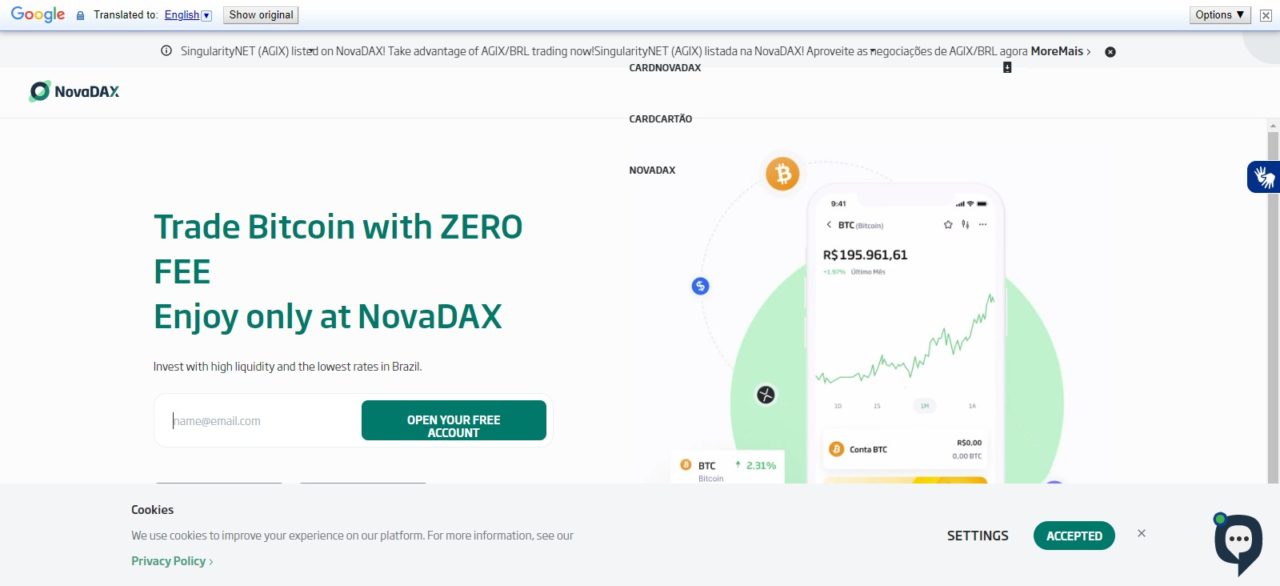The width and height of the screenshot is (1280, 586).
Task: Click the Show original button
Action: (x=261, y=15)
